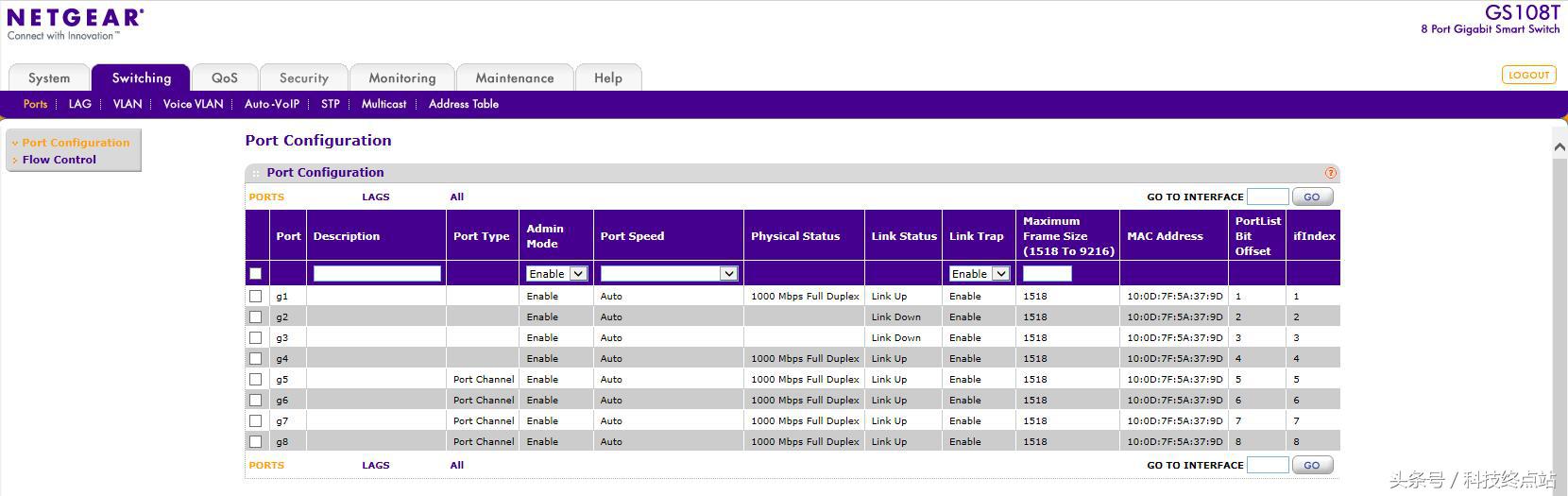The width and height of the screenshot is (1568, 496).
Task: Open the Admin Mode dropdown
Action: point(557,274)
